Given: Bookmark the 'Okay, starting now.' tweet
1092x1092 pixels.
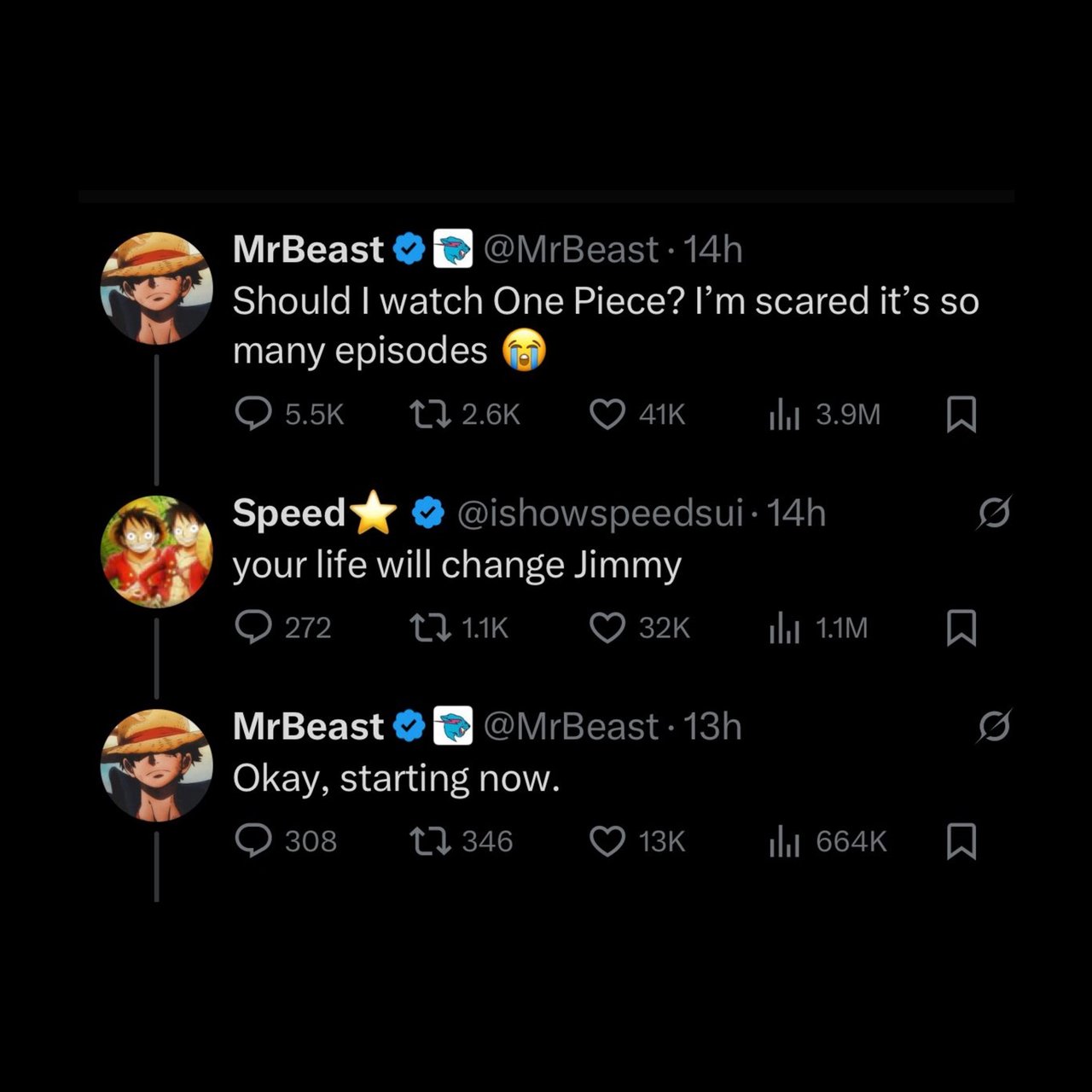Looking at the screenshot, I should pos(961,841).
